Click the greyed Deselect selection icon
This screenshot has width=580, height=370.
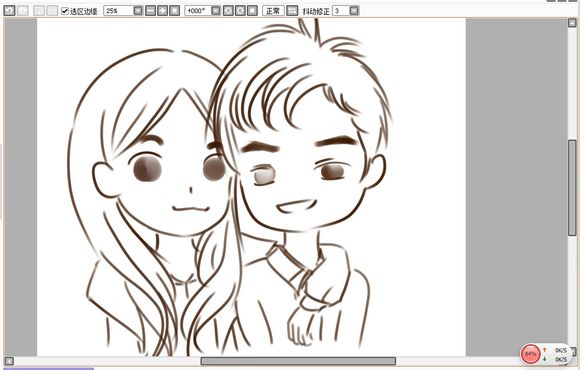point(39,11)
